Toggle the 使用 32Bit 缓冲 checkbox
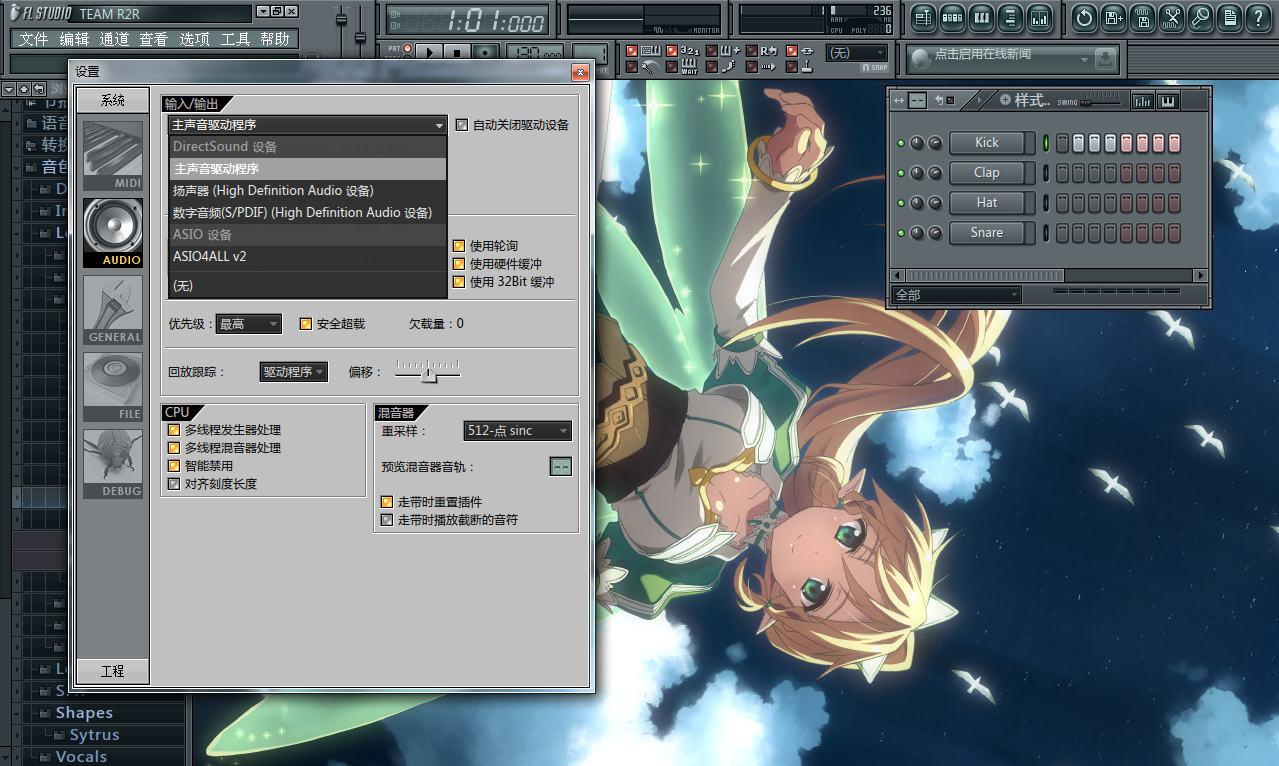 (459, 282)
